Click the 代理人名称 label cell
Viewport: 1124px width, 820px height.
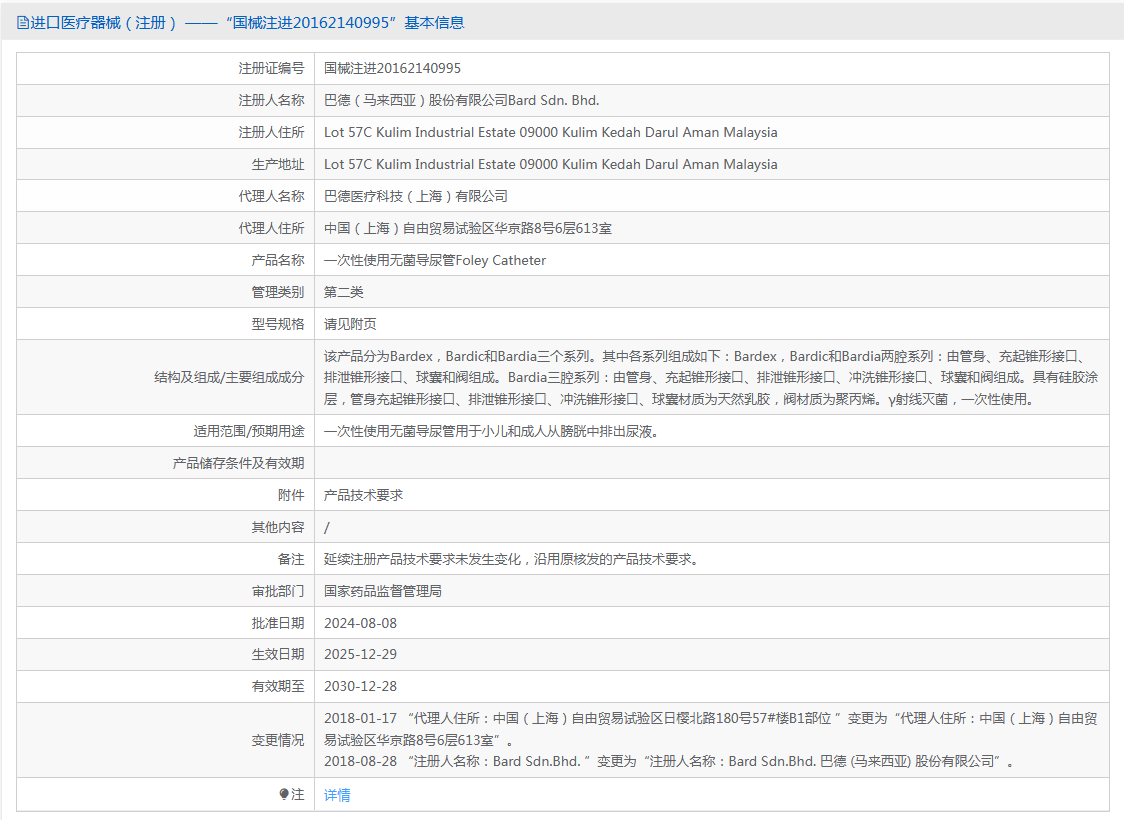coord(166,196)
